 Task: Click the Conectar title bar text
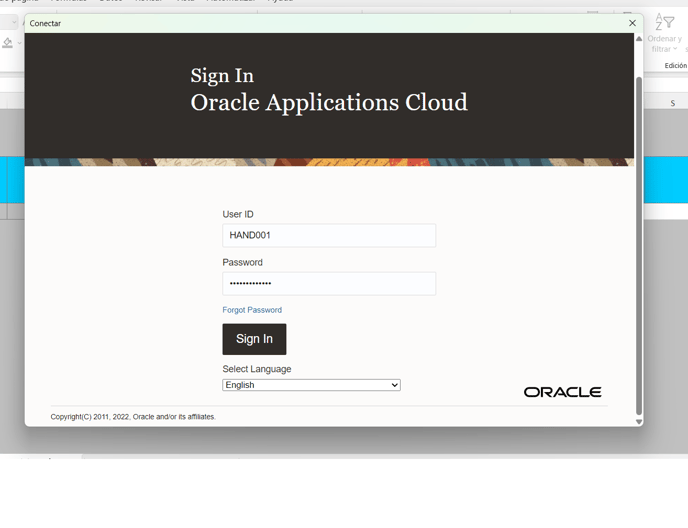[45, 23]
